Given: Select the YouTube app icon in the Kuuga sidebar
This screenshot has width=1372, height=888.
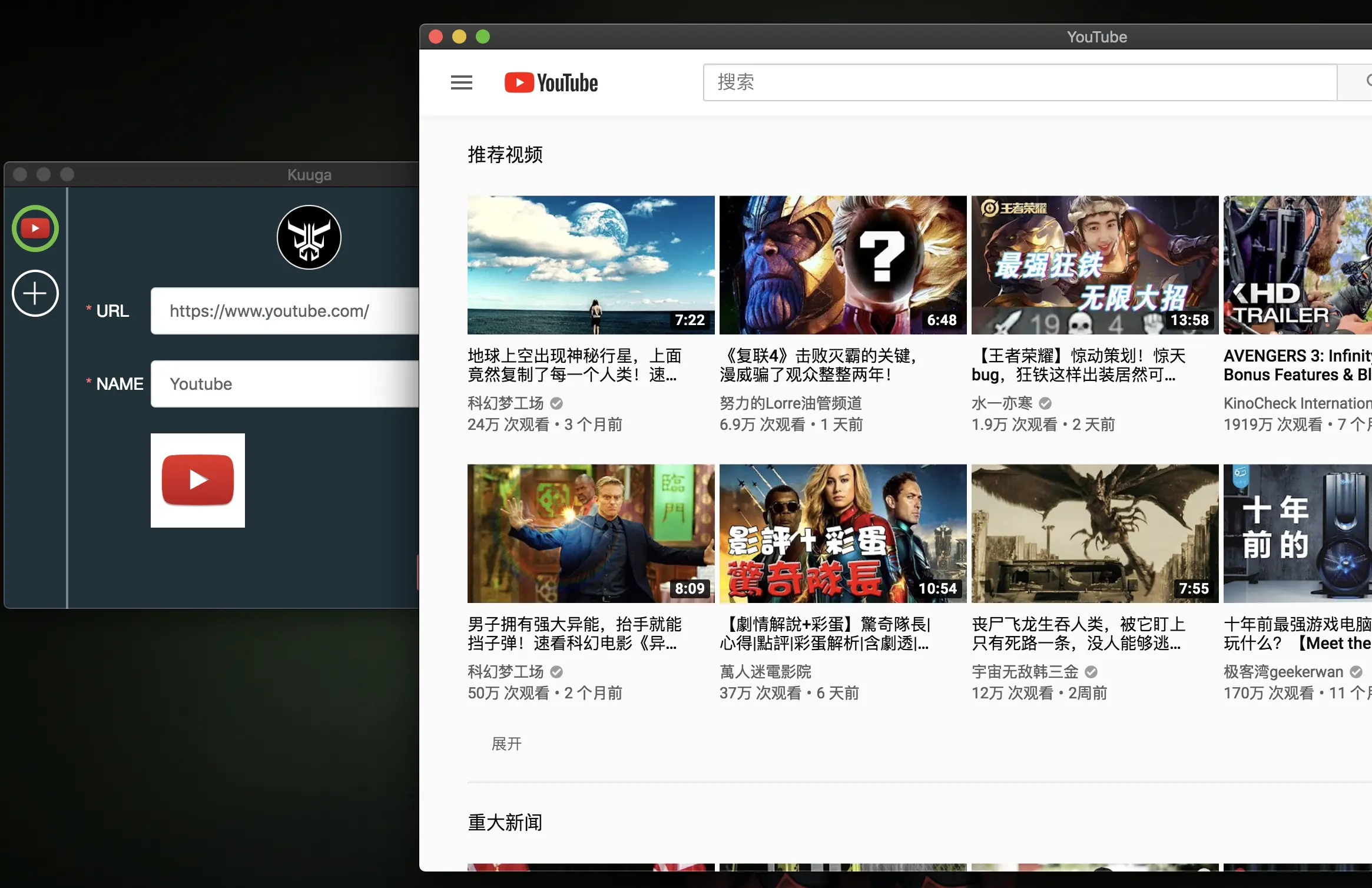Looking at the screenshot, I should click(35, 228).
